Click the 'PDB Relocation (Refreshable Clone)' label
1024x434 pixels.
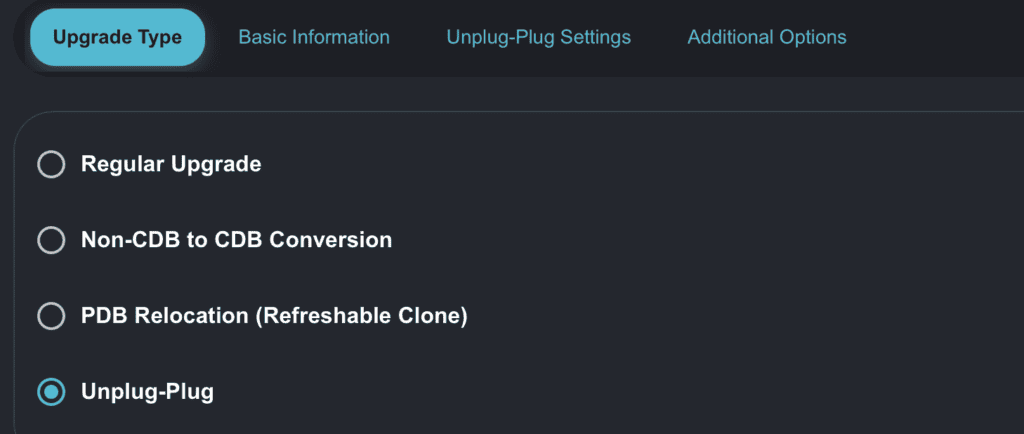(x=274, y=316)
